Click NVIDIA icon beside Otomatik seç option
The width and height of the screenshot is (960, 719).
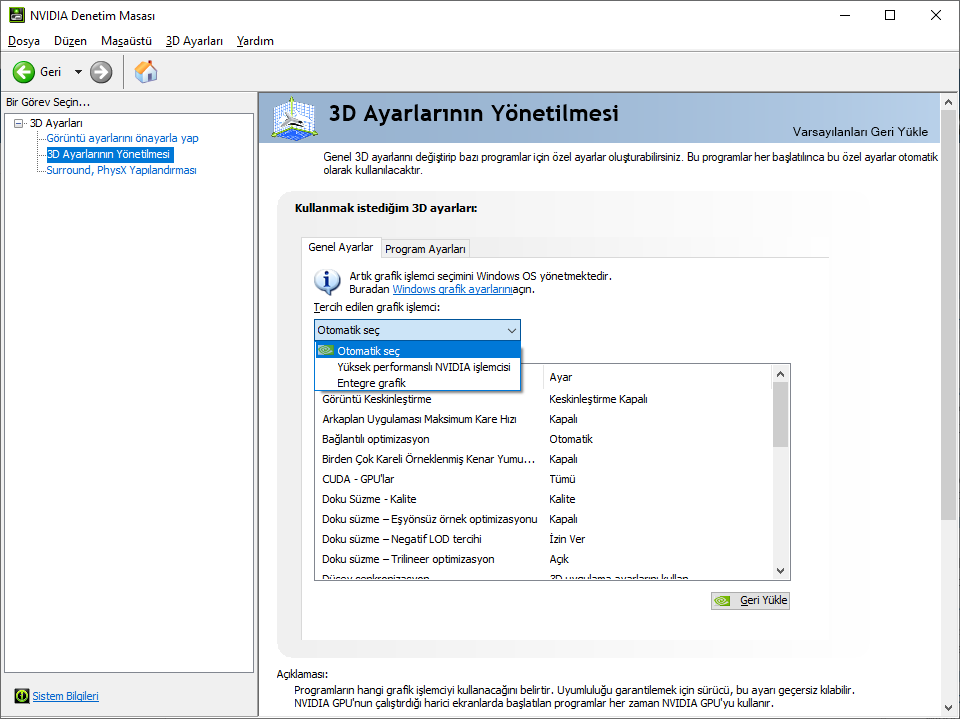coord(326,350)
